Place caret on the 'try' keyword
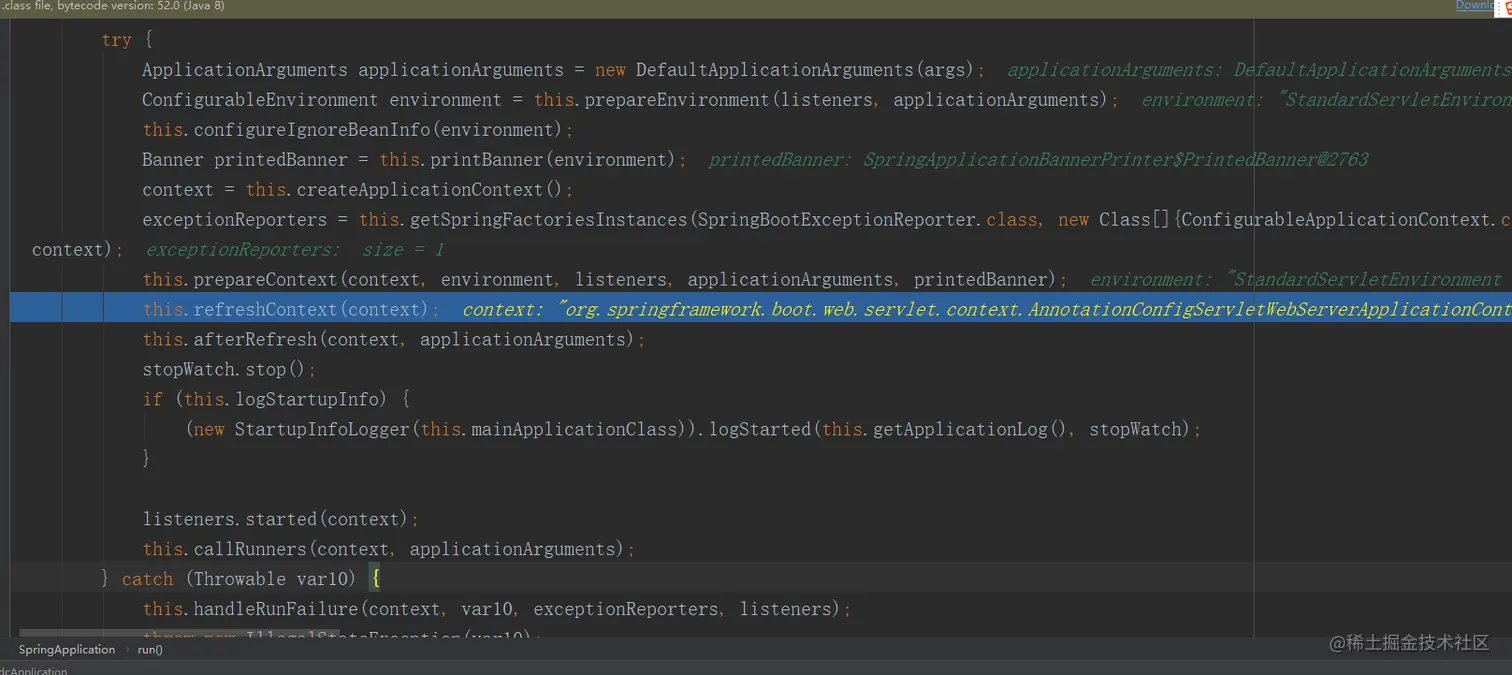This screenshot has width=1512, height=675. pyautogui.click(x=116, y=40)
